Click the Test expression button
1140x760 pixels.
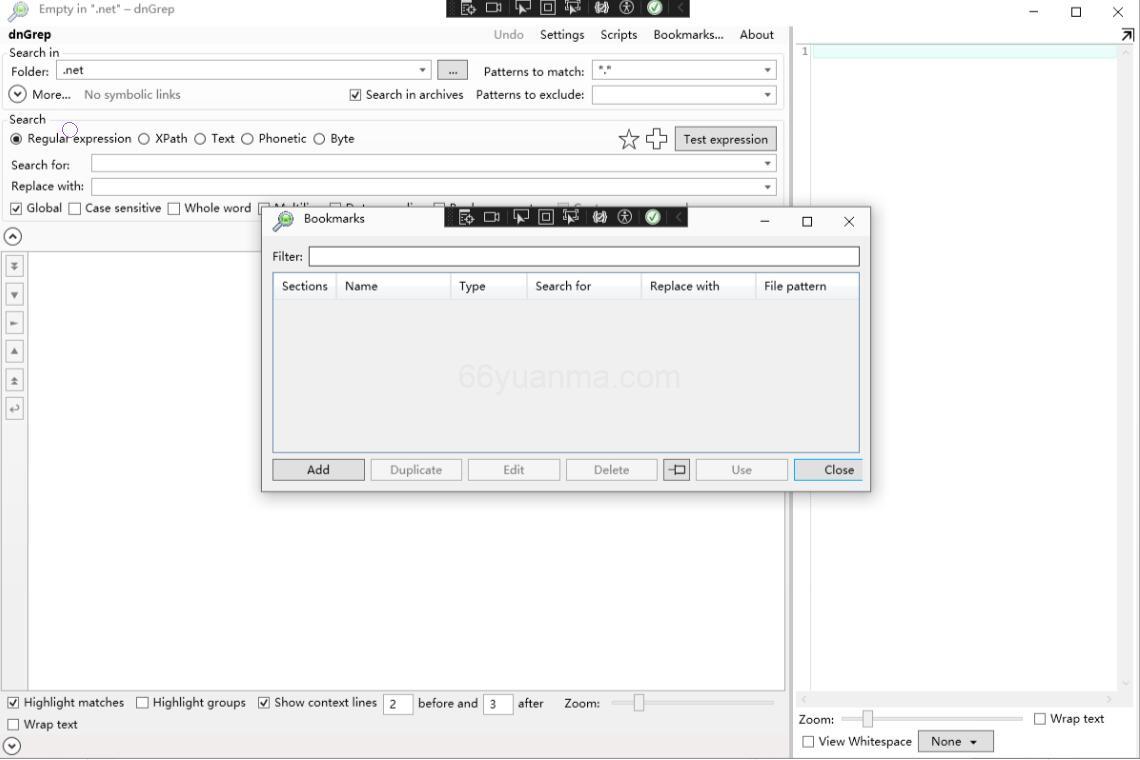point(726,139)
